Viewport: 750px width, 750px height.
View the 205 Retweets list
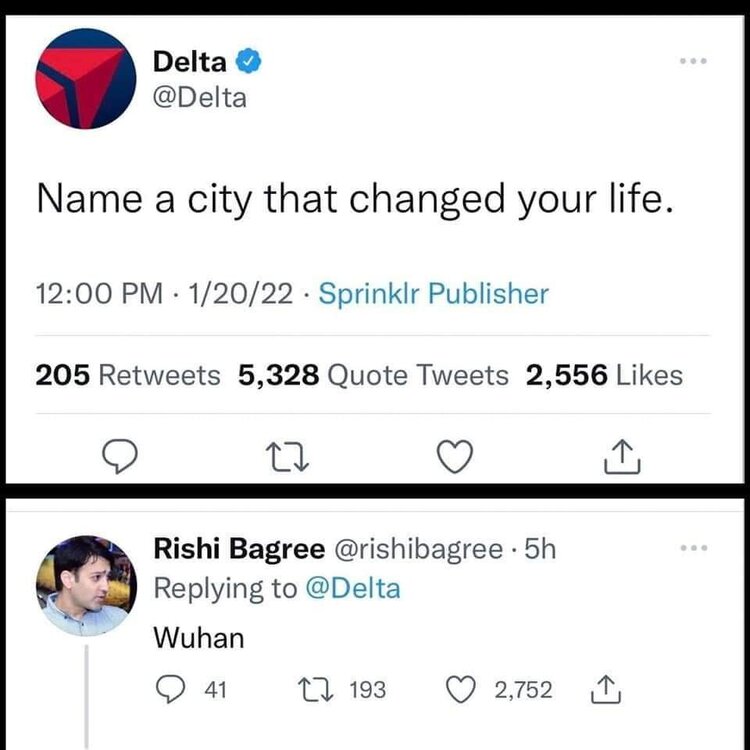128,375
